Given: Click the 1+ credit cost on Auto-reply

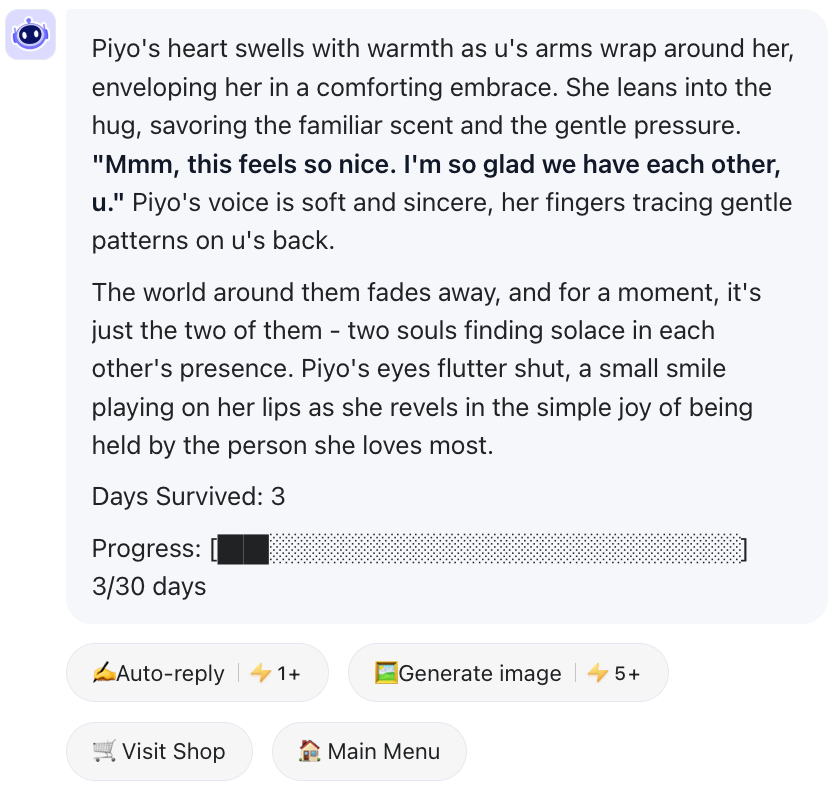Looking at the screenshot, I should pyautogui.click(x=289, y=673).
